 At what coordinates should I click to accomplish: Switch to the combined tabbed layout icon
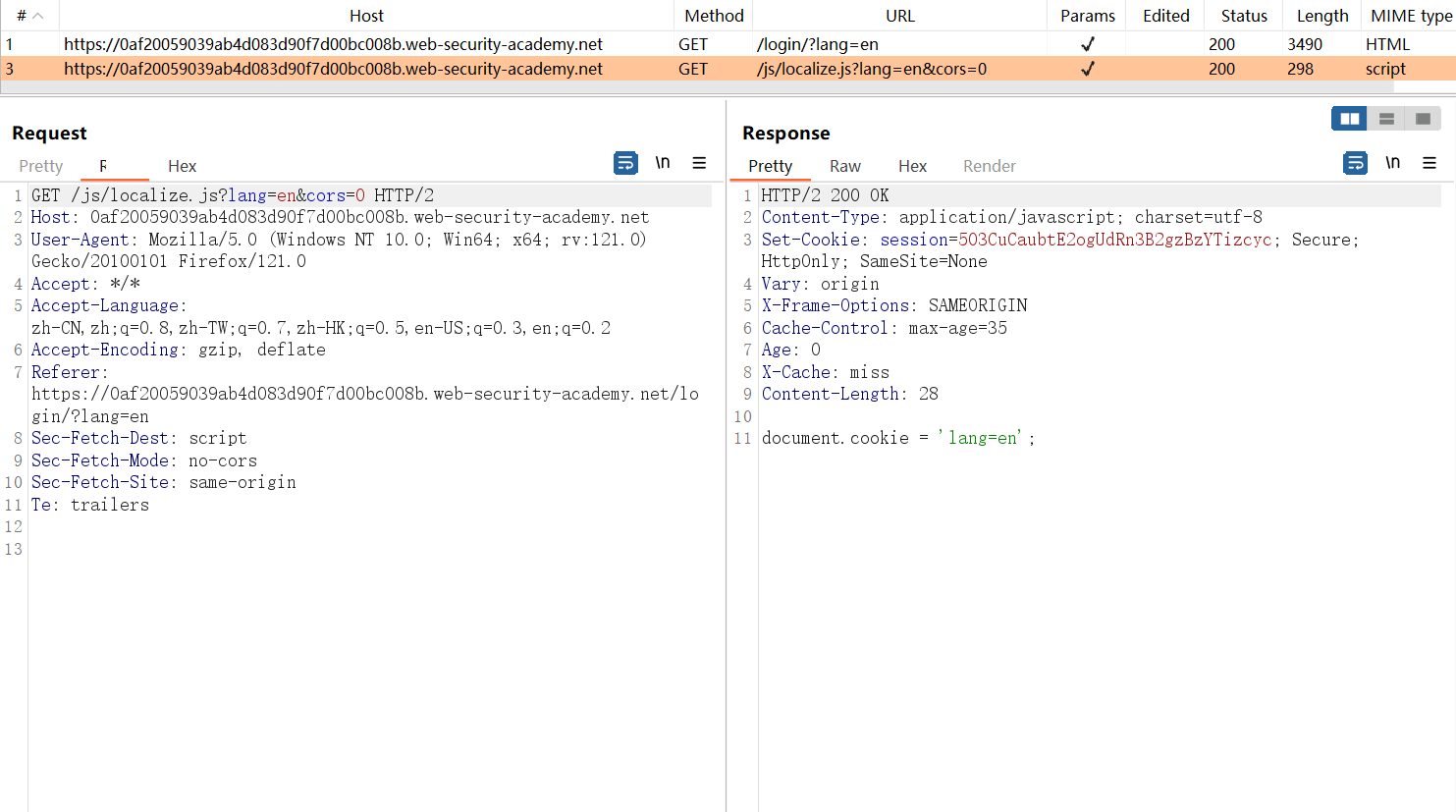pos(1423,119)
